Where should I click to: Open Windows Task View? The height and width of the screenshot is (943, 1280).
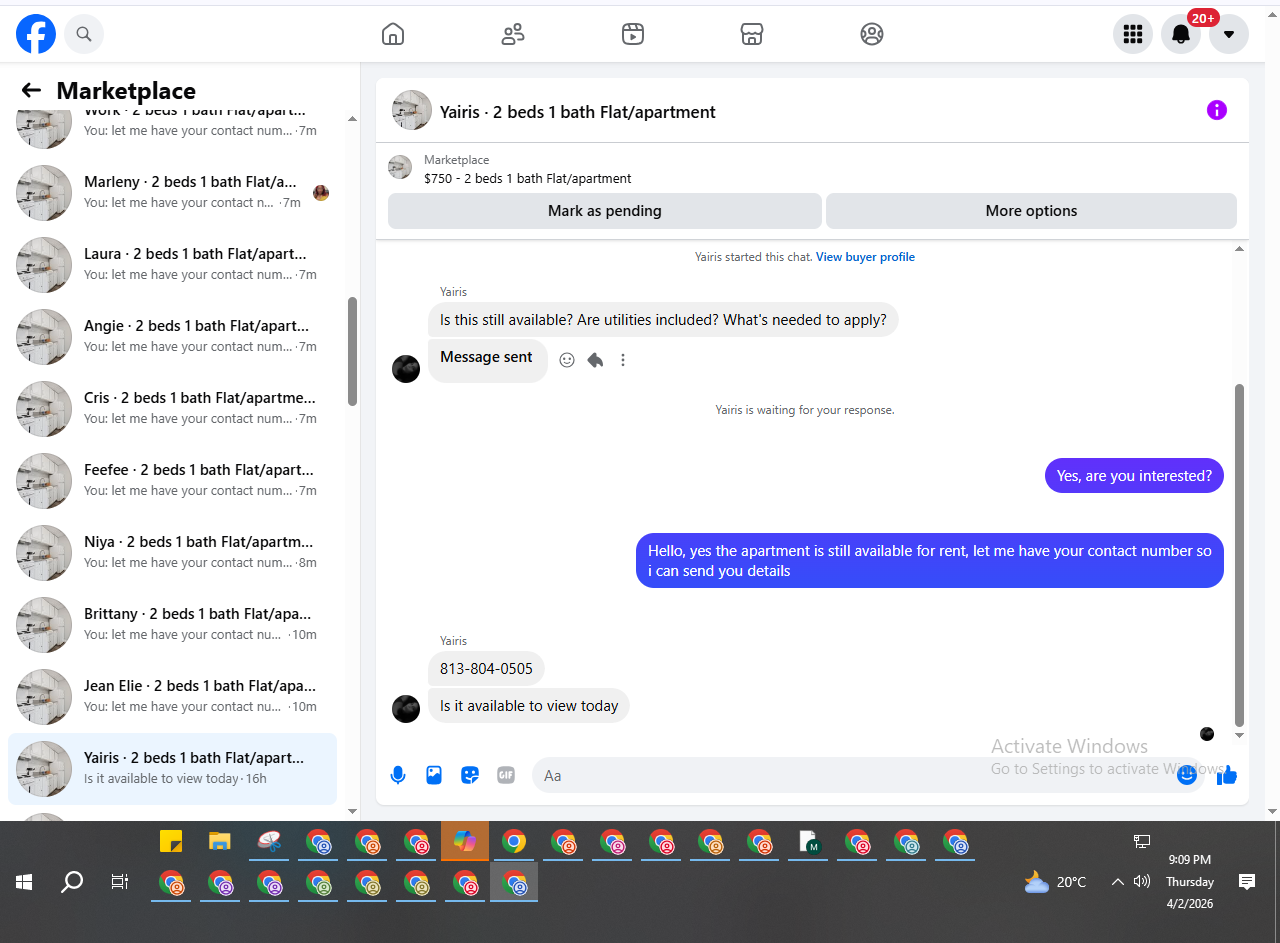click(120, 882)
